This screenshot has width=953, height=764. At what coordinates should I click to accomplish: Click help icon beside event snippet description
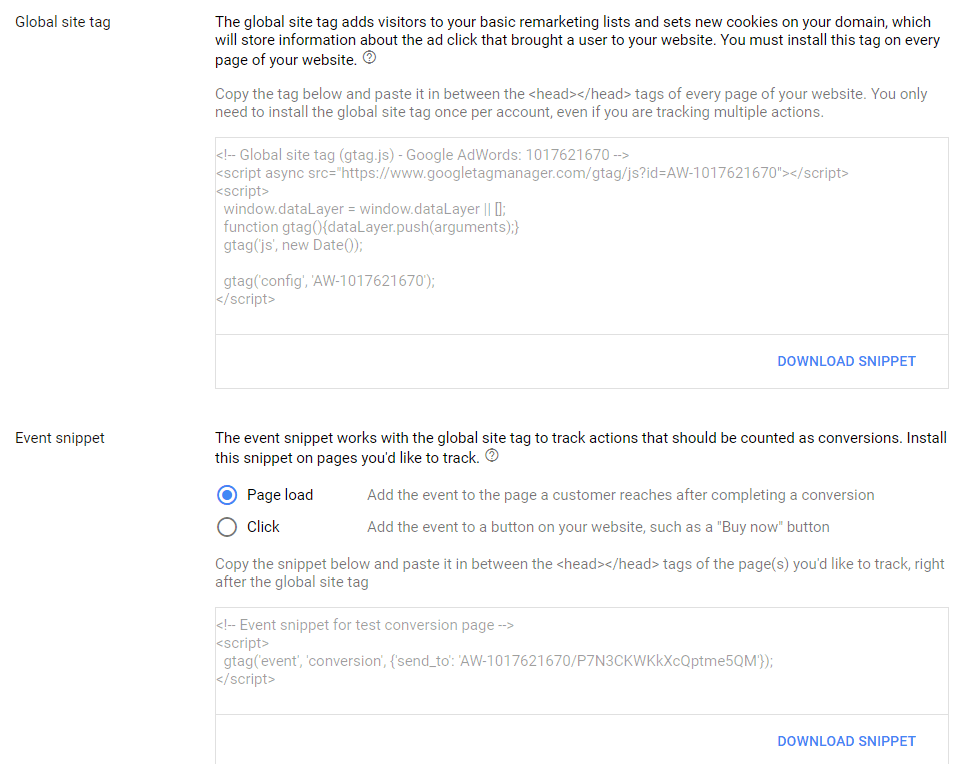point(492,458)
